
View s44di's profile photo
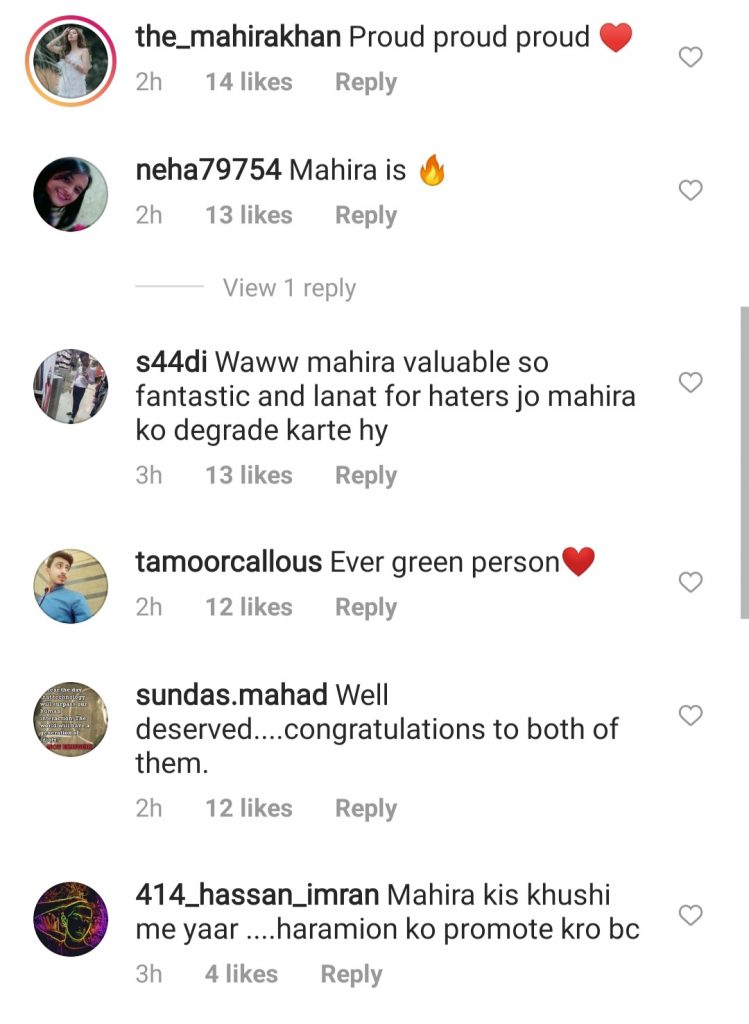71,386
